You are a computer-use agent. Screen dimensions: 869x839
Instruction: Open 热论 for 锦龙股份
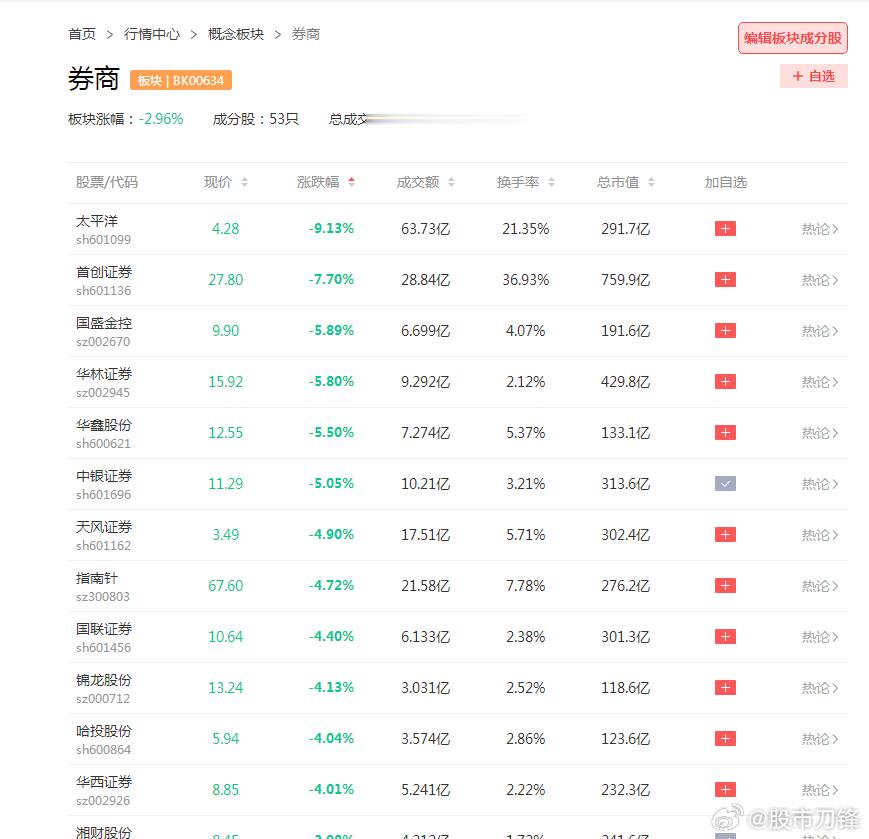(820, 688)
